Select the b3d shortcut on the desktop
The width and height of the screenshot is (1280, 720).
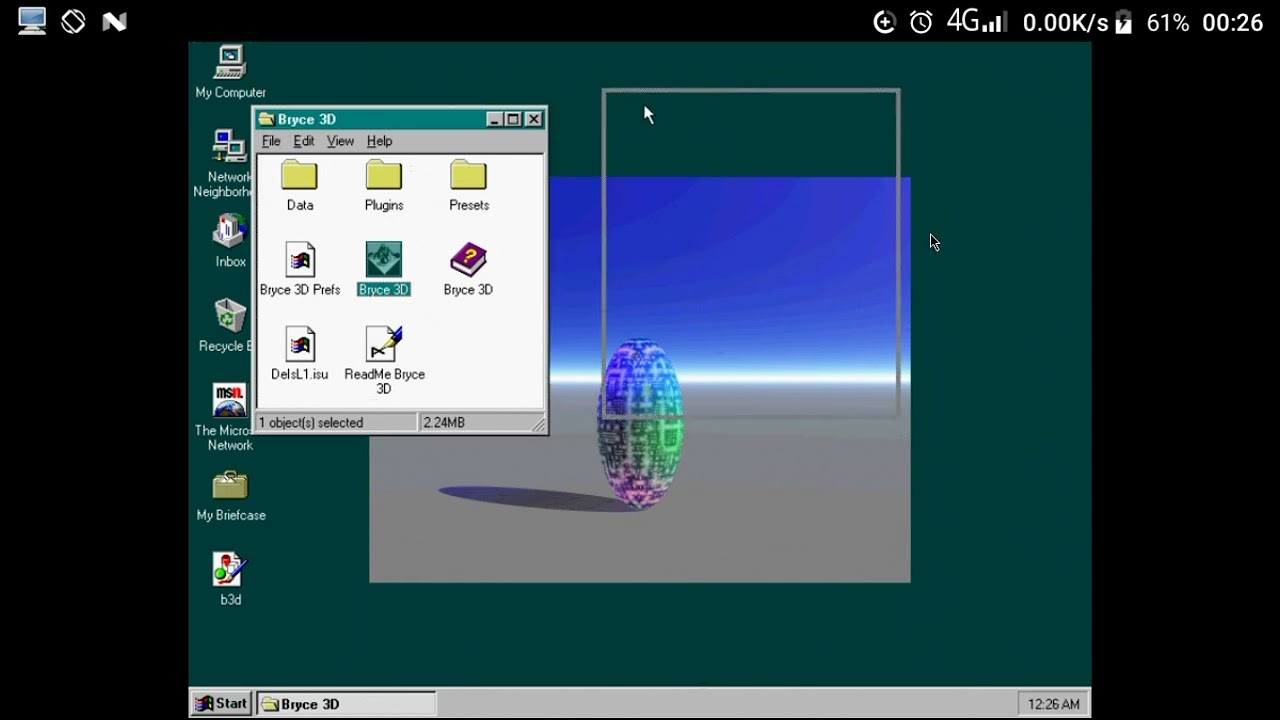pyautogui.click(x=229, y=569)
